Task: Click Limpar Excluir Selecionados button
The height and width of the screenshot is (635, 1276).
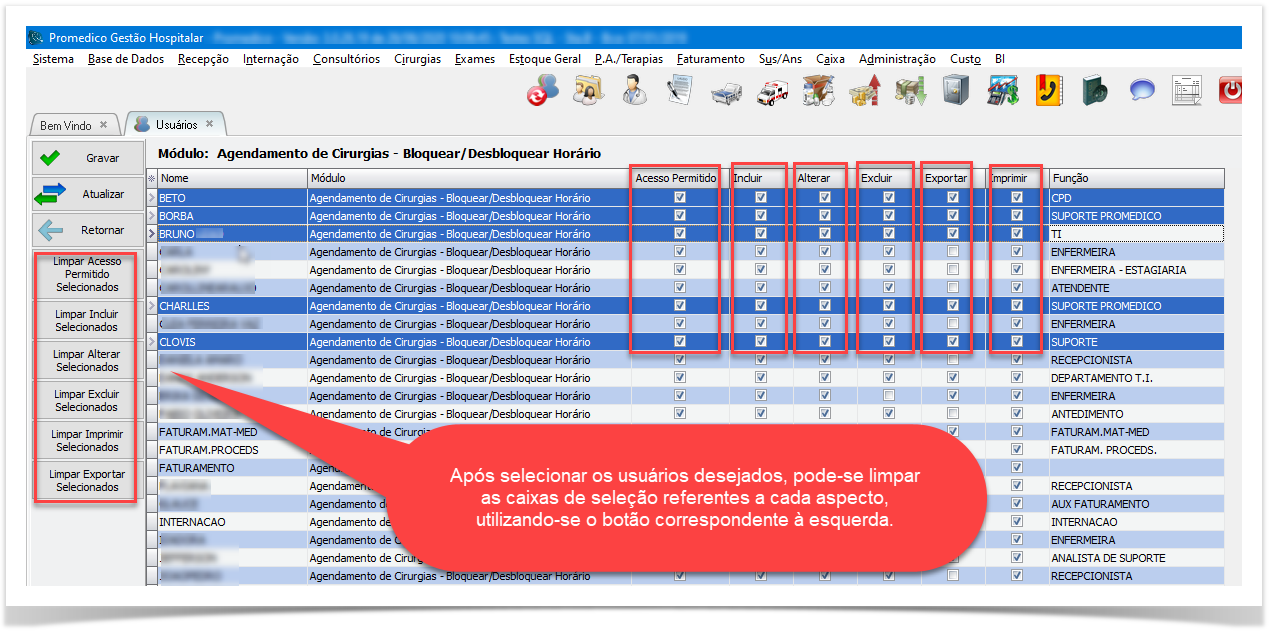Action: [x=86, y=401]
